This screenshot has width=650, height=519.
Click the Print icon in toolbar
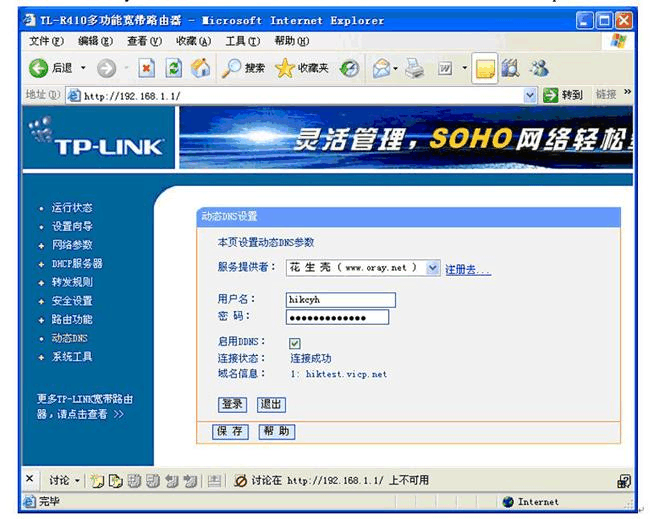pos(415,68)
